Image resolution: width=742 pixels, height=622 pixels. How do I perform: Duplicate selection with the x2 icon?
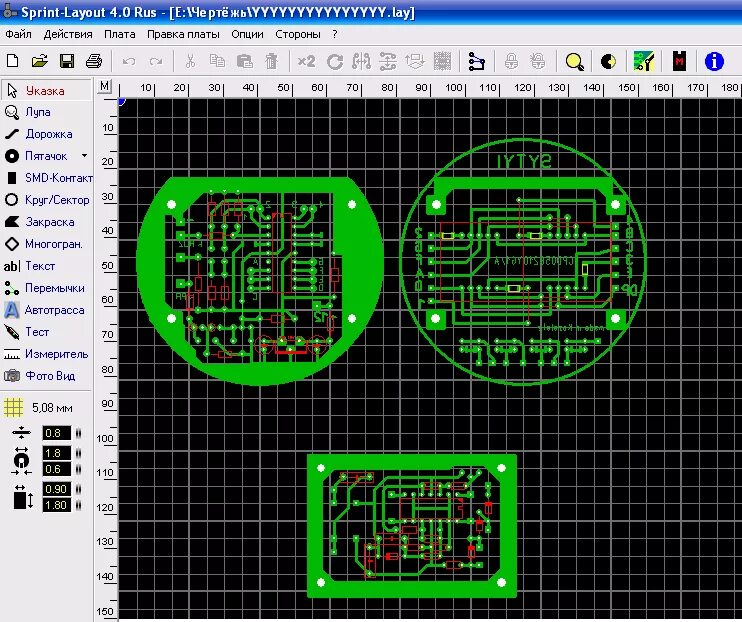point(306,62)
